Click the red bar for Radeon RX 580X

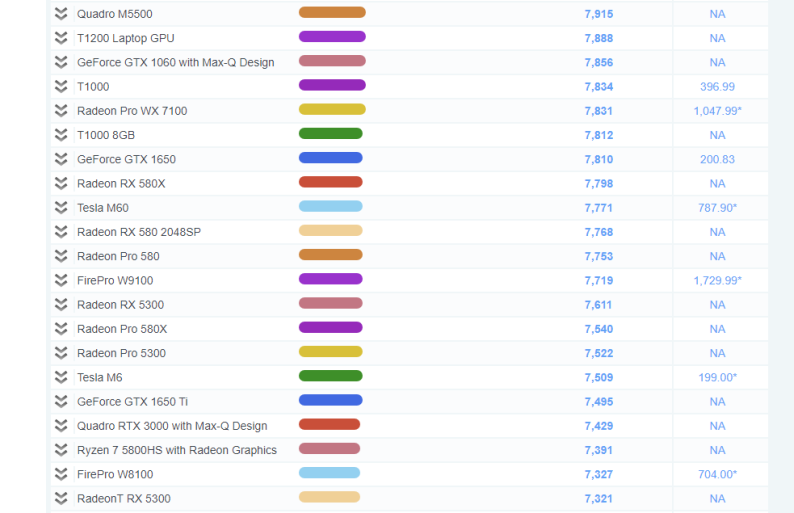(331, 182)
